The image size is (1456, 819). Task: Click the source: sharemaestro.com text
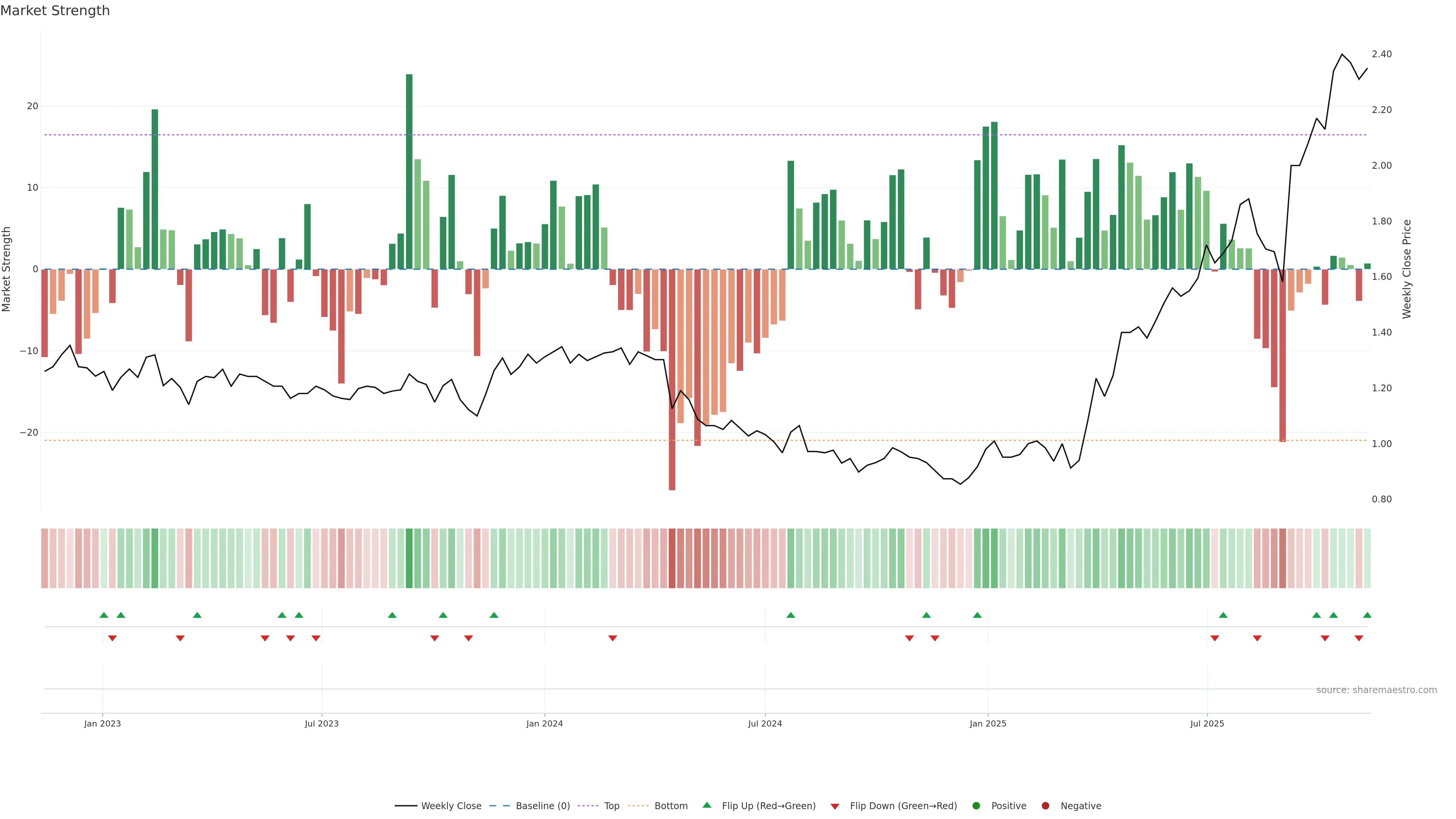click(1376, 690)
